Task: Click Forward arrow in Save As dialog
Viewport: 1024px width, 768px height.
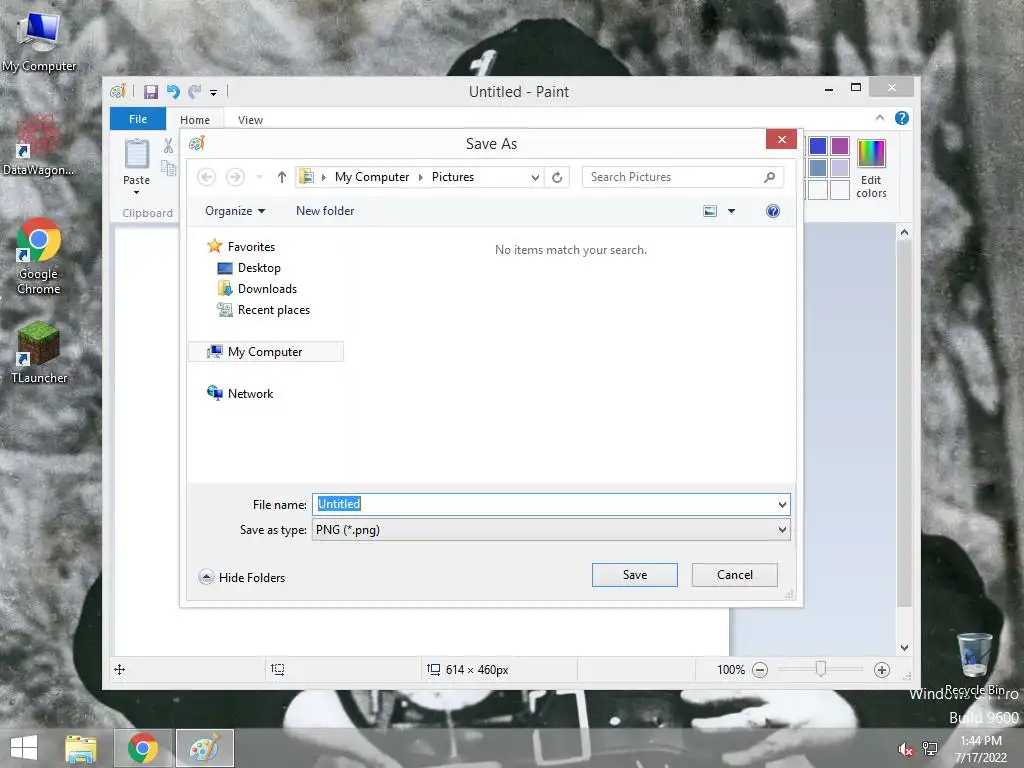Action: [x=235, y=177]
